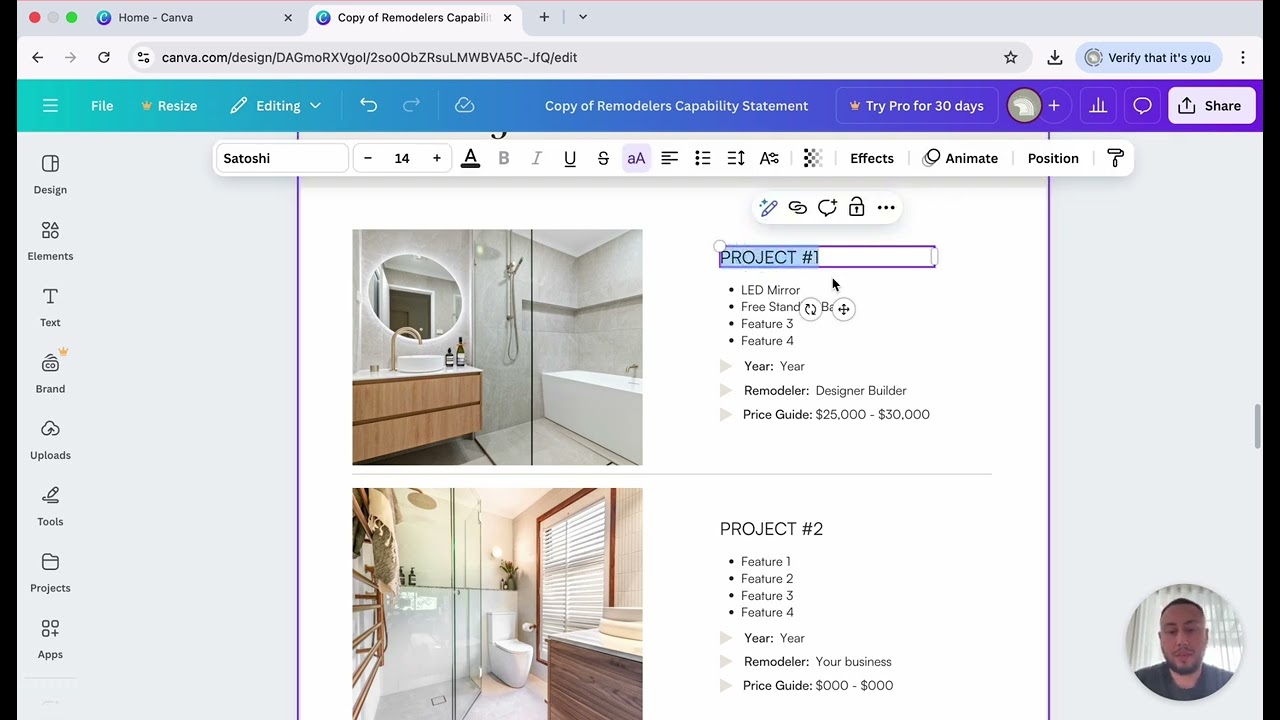Add a link to selected text

(x=797, y=207)
